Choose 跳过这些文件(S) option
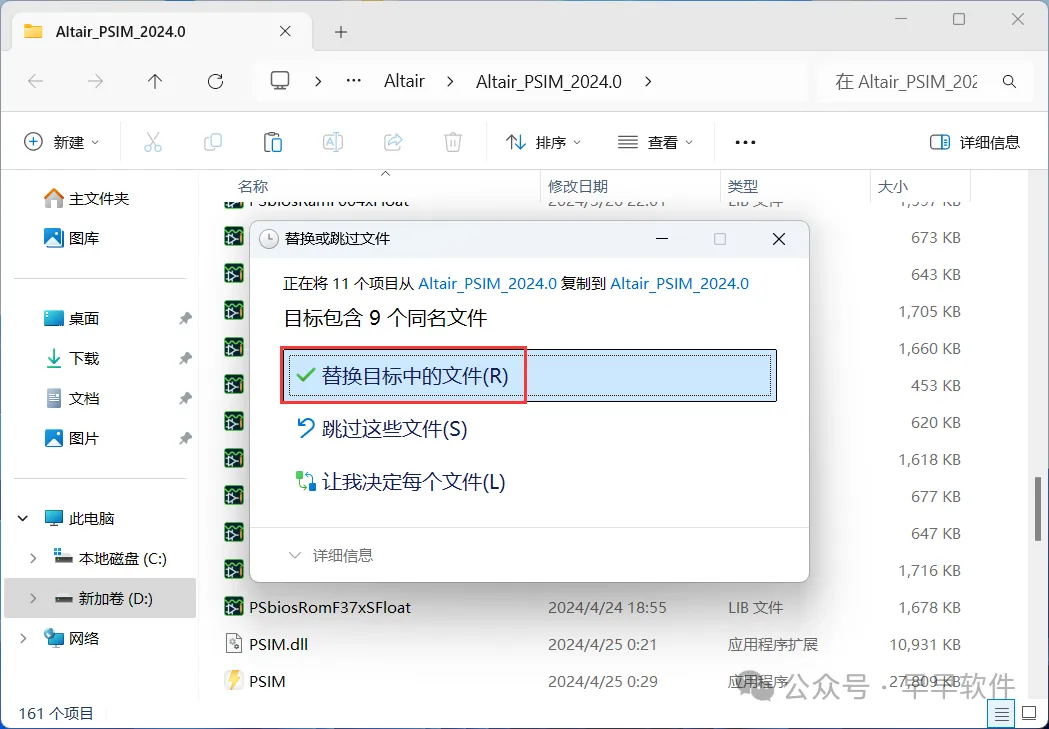This screenshot has height=729, width=1049. click(381, 429)
